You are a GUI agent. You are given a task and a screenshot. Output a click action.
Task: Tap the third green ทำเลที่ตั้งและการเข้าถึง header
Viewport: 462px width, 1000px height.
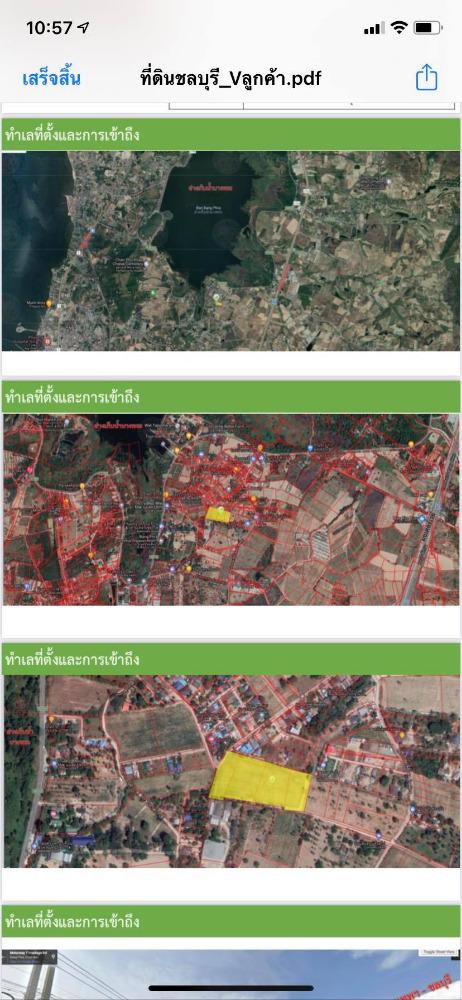tap(230, 659)
